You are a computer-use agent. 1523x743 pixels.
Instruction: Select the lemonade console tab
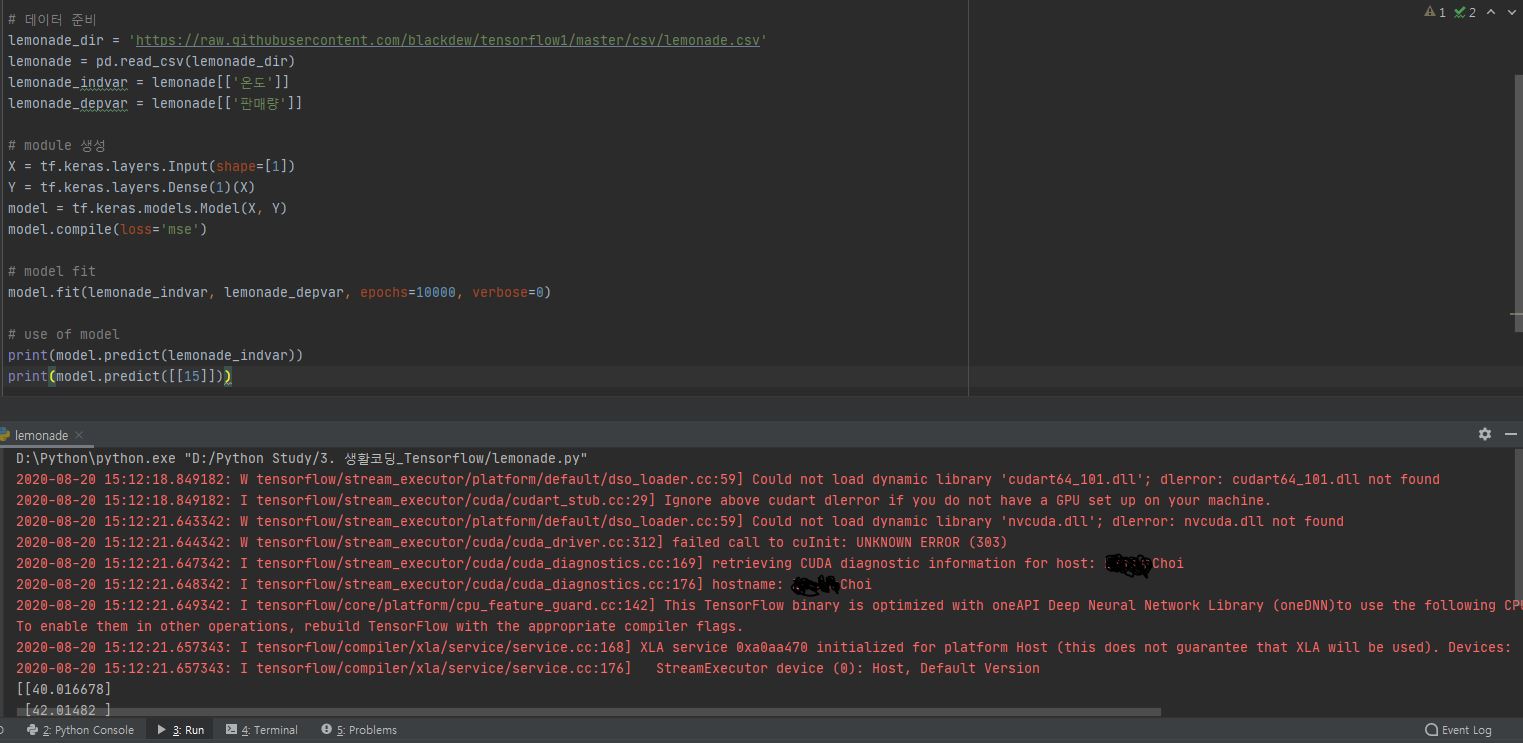pyautogui.click(x=40, y=435)
